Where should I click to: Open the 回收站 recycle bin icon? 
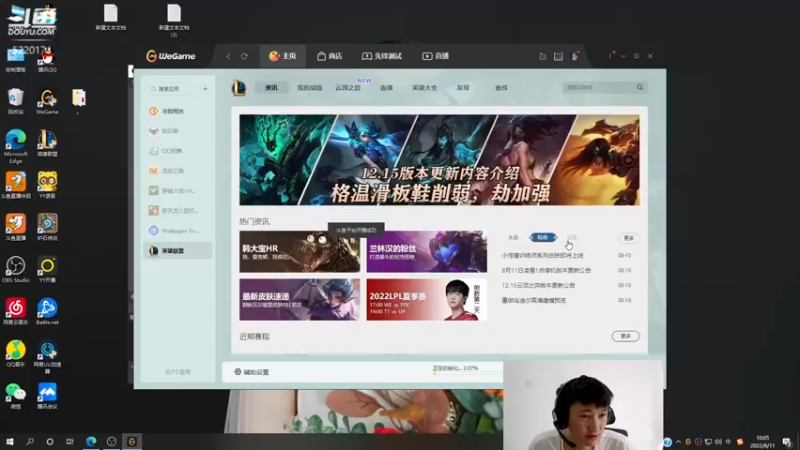16,101
